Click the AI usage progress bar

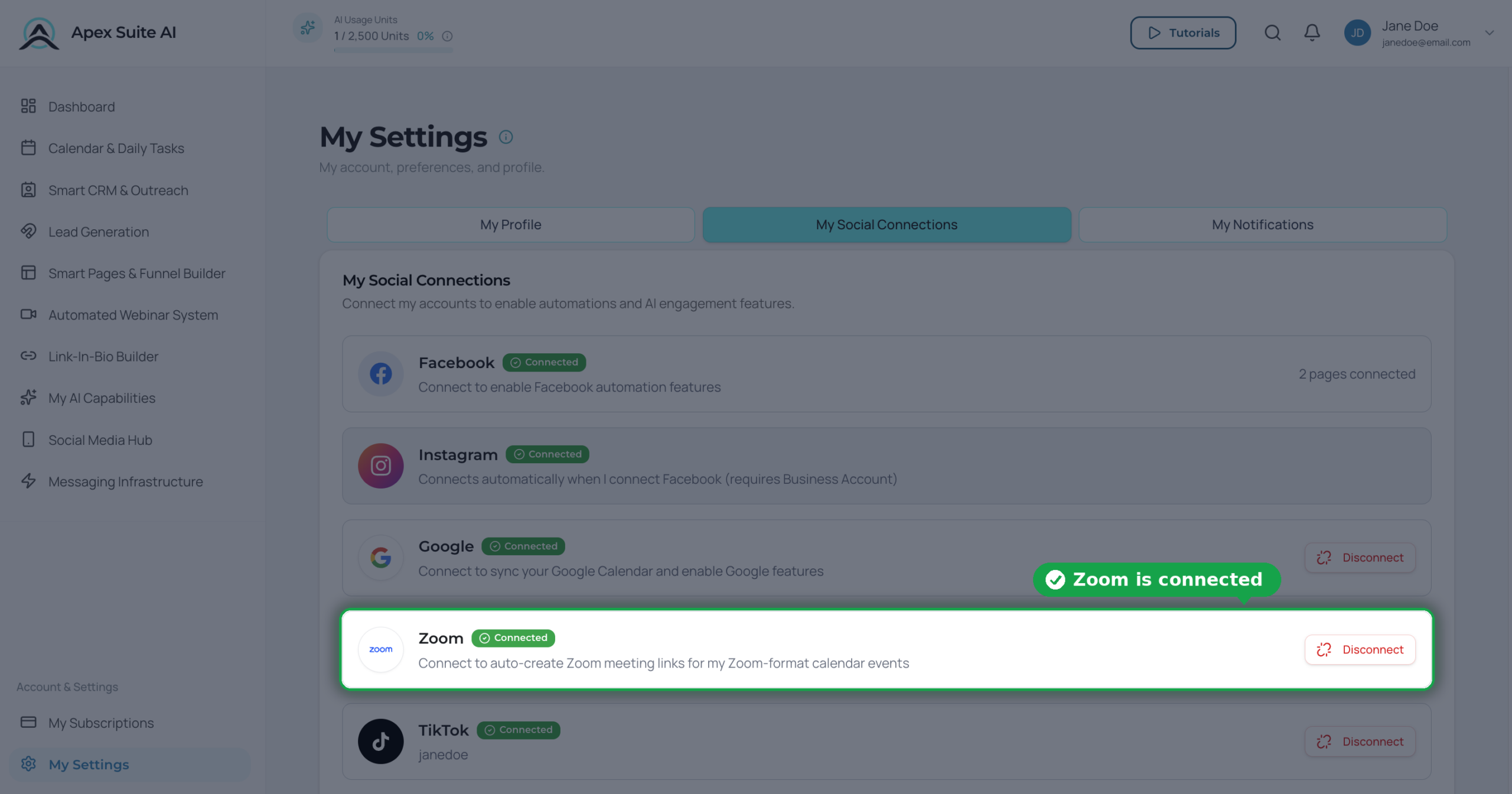[393, 50]
